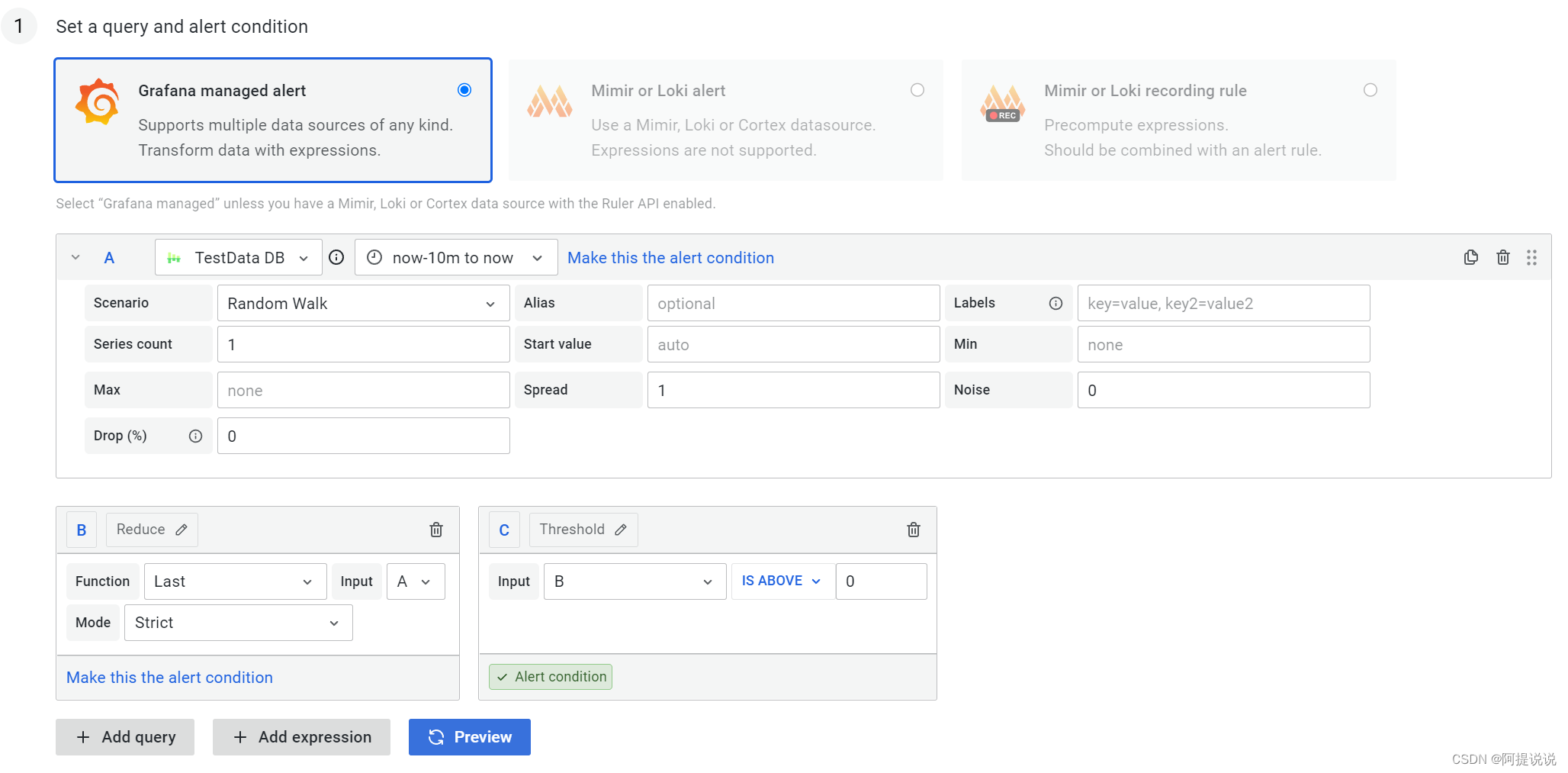The height and width of the screenshot is (773, 1568).
Task: Delete query A with the trash icon
Action: 1503,257
